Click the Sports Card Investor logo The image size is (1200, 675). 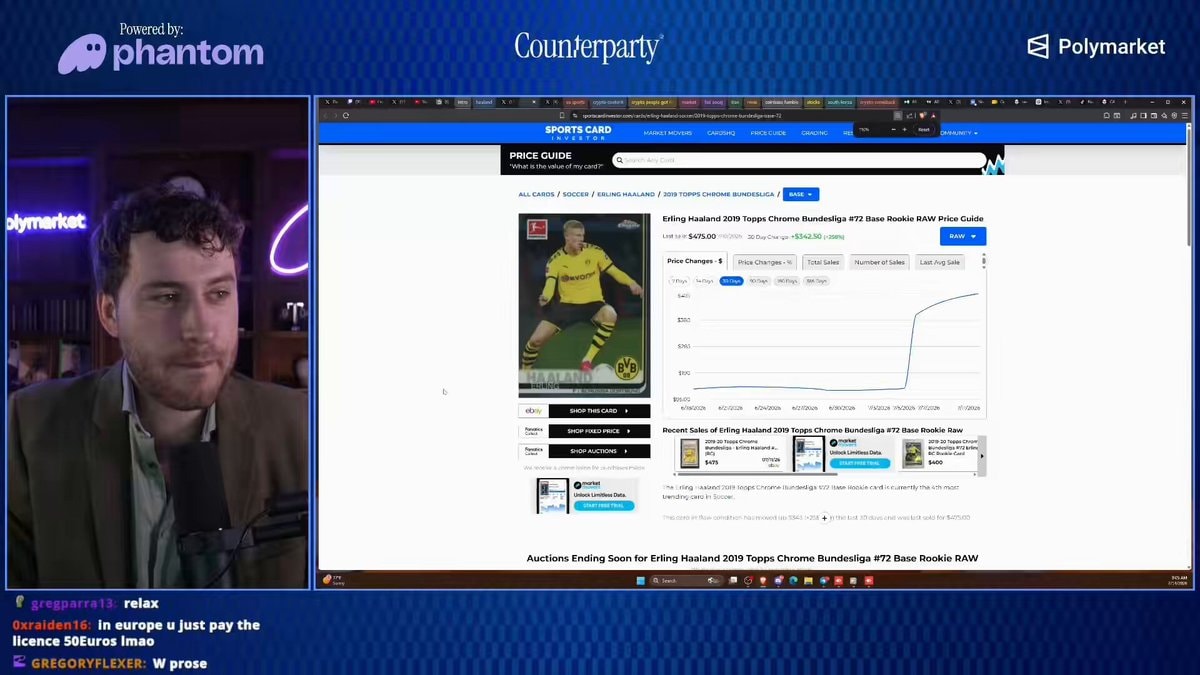point(578,132)
